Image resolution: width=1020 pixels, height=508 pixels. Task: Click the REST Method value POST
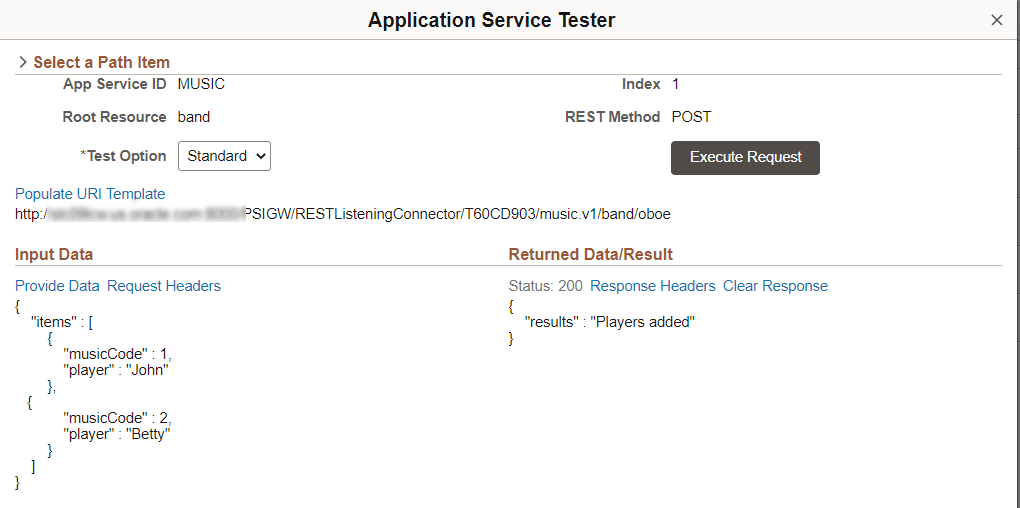(x=691, y=117)
